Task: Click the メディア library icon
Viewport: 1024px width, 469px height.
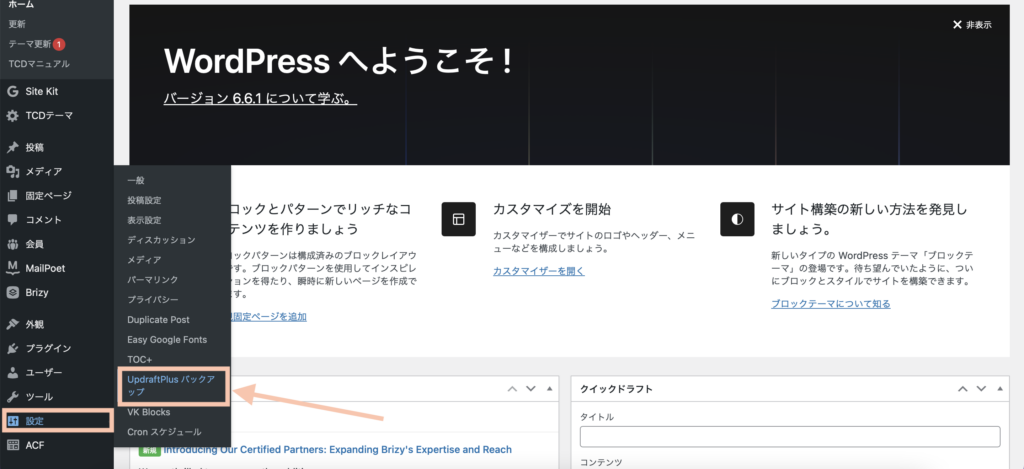Action: 12,172
